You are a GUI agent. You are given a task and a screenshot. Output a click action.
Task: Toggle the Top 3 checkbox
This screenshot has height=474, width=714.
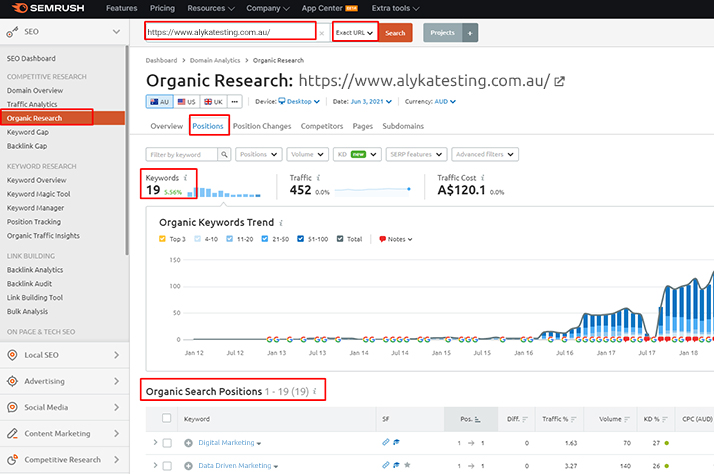click(x=162, y=239)
